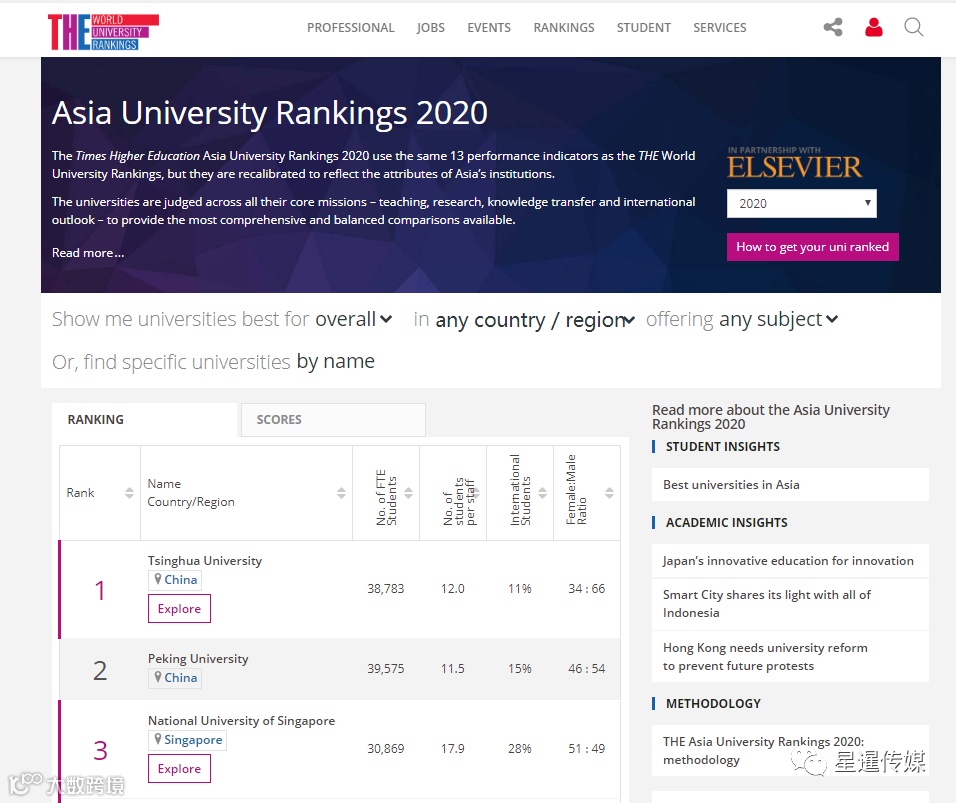The height and width of the screenshot is (803, 956).
Task: Open Peking University link
Action: [x=198, y=658]
